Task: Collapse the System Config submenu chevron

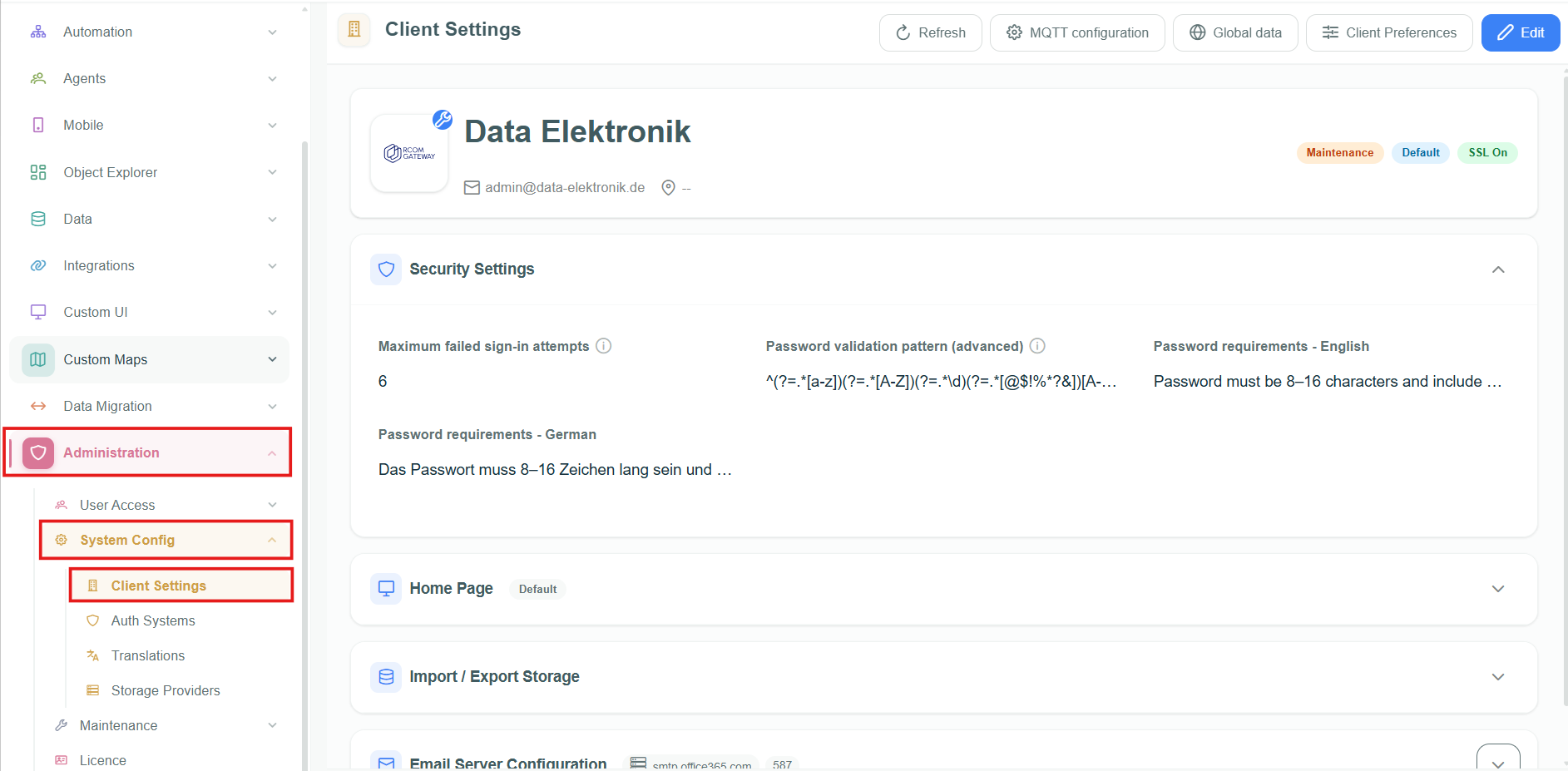Action: click(272, 540)
